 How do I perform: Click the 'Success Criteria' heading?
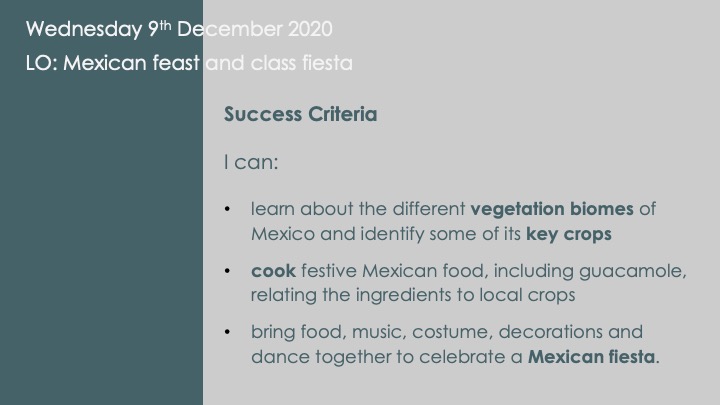point(301,114)
